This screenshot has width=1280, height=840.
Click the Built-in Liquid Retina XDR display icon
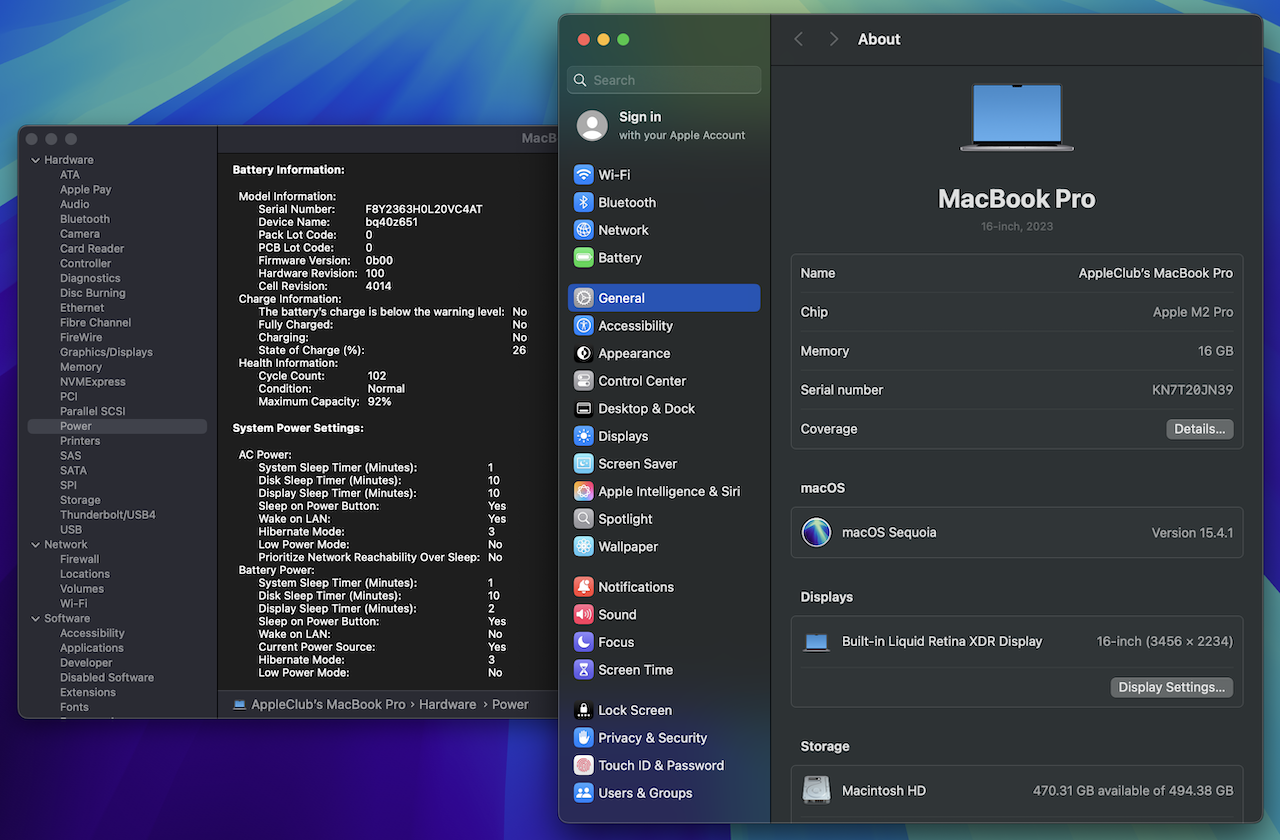tap(817, 642)
